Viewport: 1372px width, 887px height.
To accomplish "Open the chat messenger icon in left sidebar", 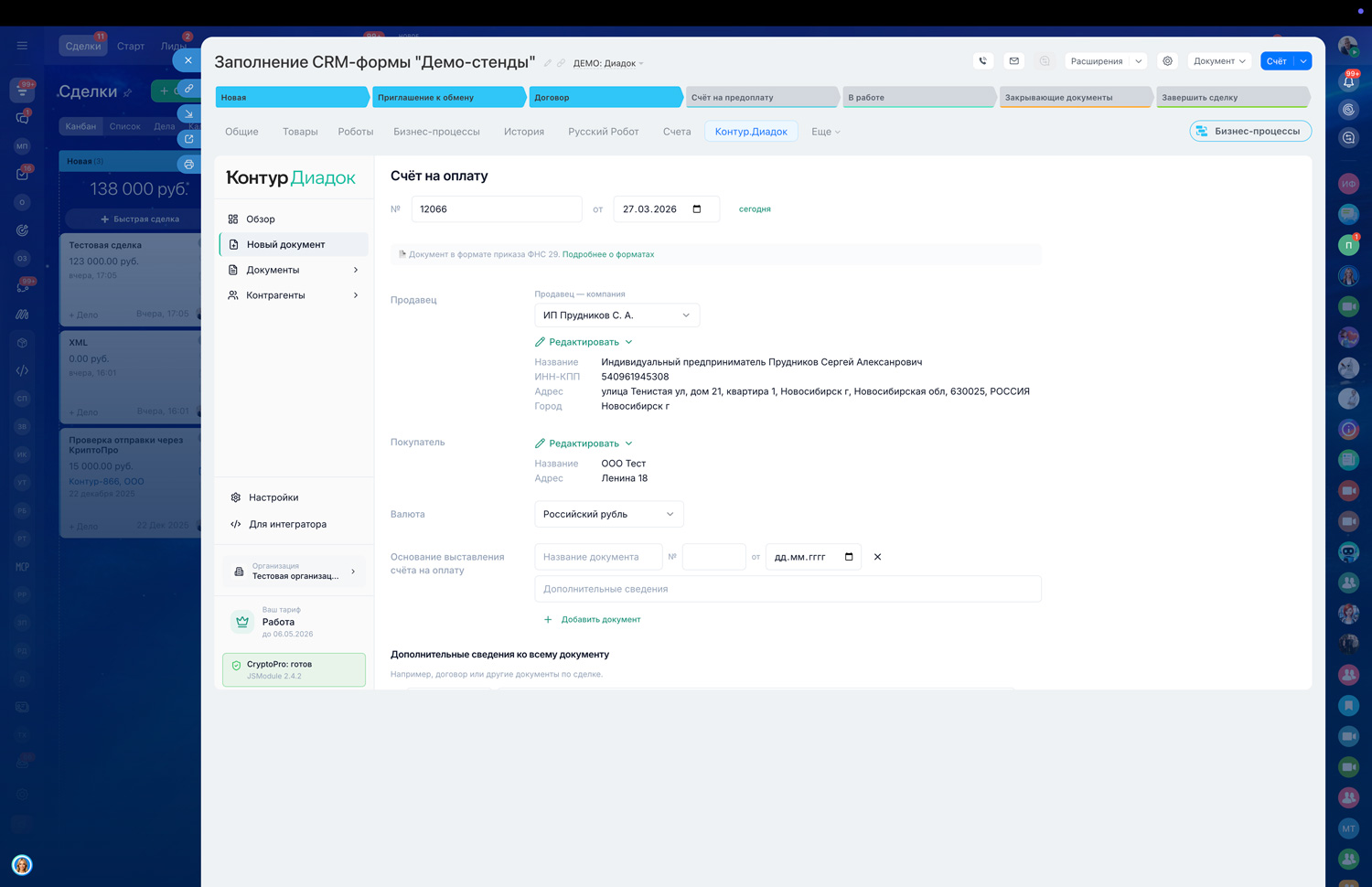I will click(x=22, y=118).
